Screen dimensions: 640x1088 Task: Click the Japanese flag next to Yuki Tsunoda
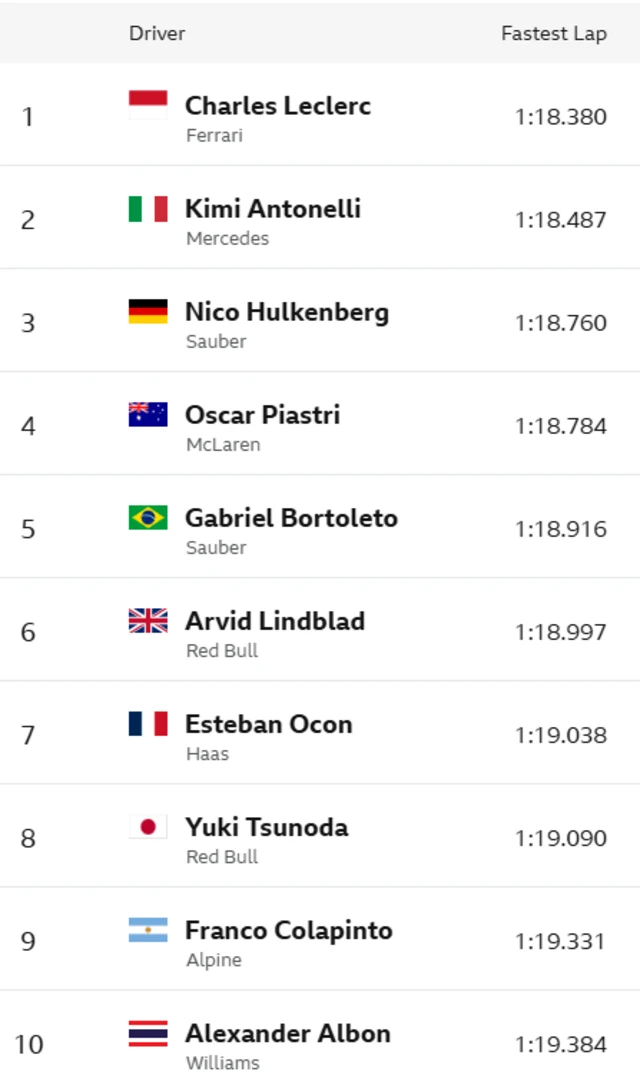tap(148, 826)
